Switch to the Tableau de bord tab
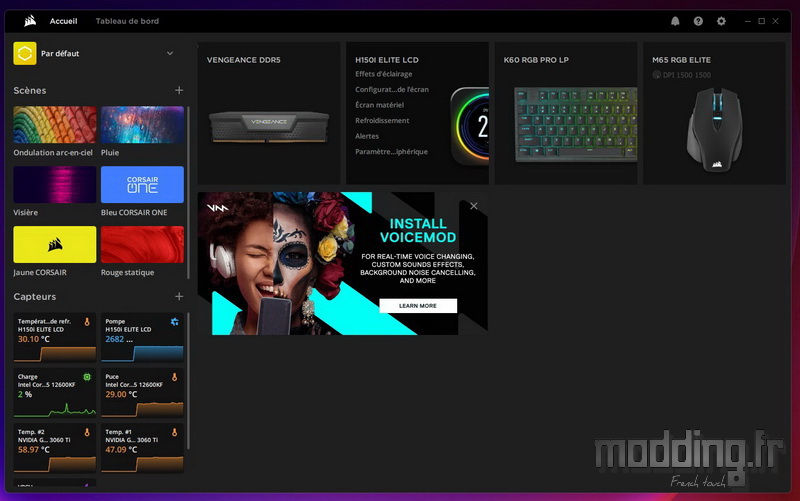The image size is (800, 501). [127, 21]
